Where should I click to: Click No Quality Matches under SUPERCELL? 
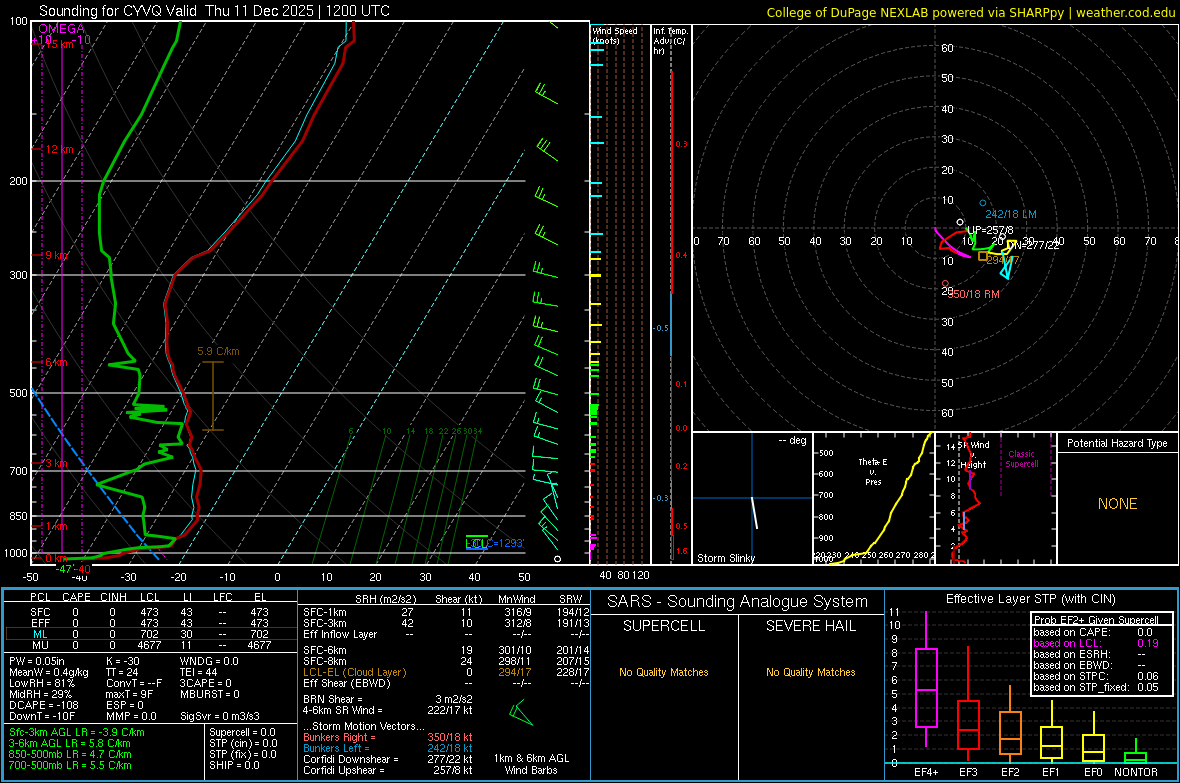[664, 672]
